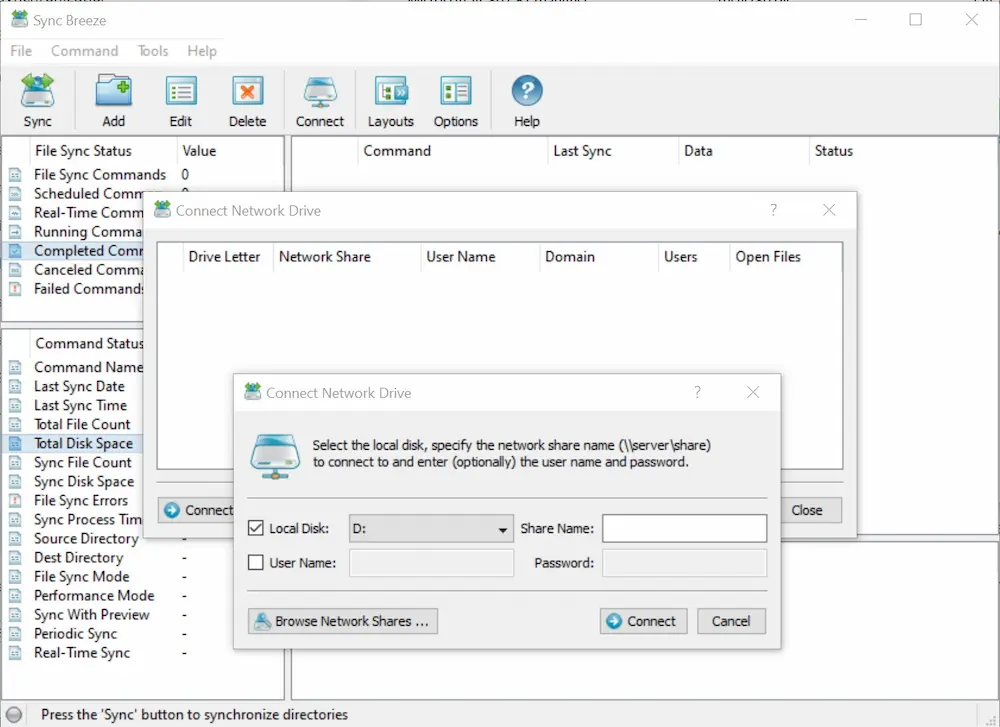Click the Completed Commands row icon
This screenshot has width=1000, height=727.
(x=15, y=251)
